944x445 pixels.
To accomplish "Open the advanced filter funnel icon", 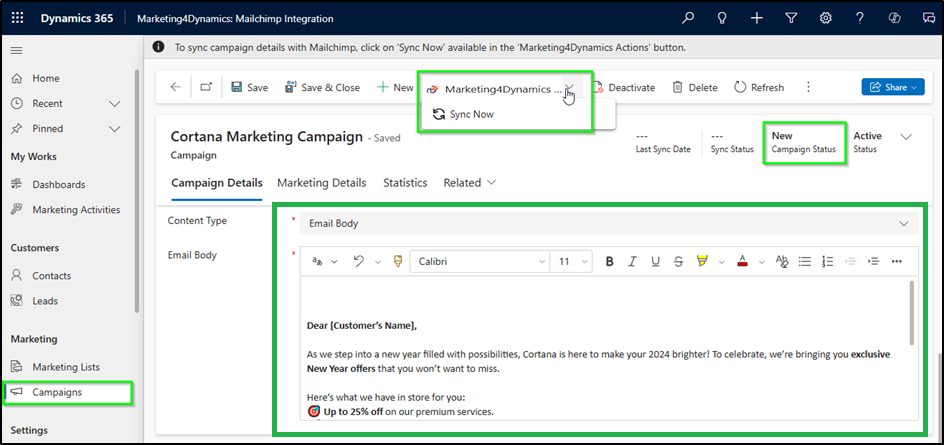I will click(791, 18).
